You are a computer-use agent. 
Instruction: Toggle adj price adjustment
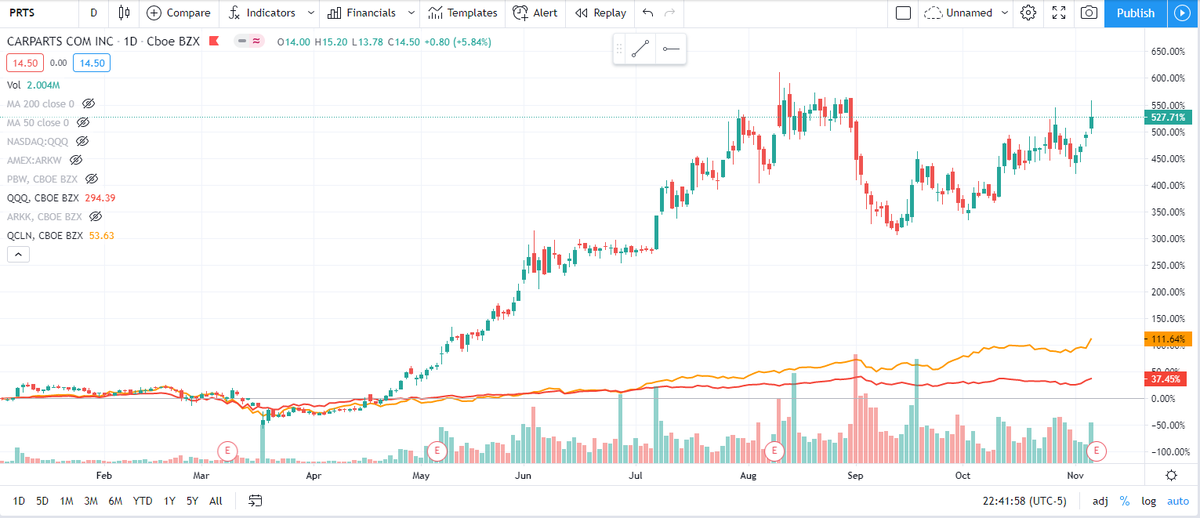[1100, 500]
